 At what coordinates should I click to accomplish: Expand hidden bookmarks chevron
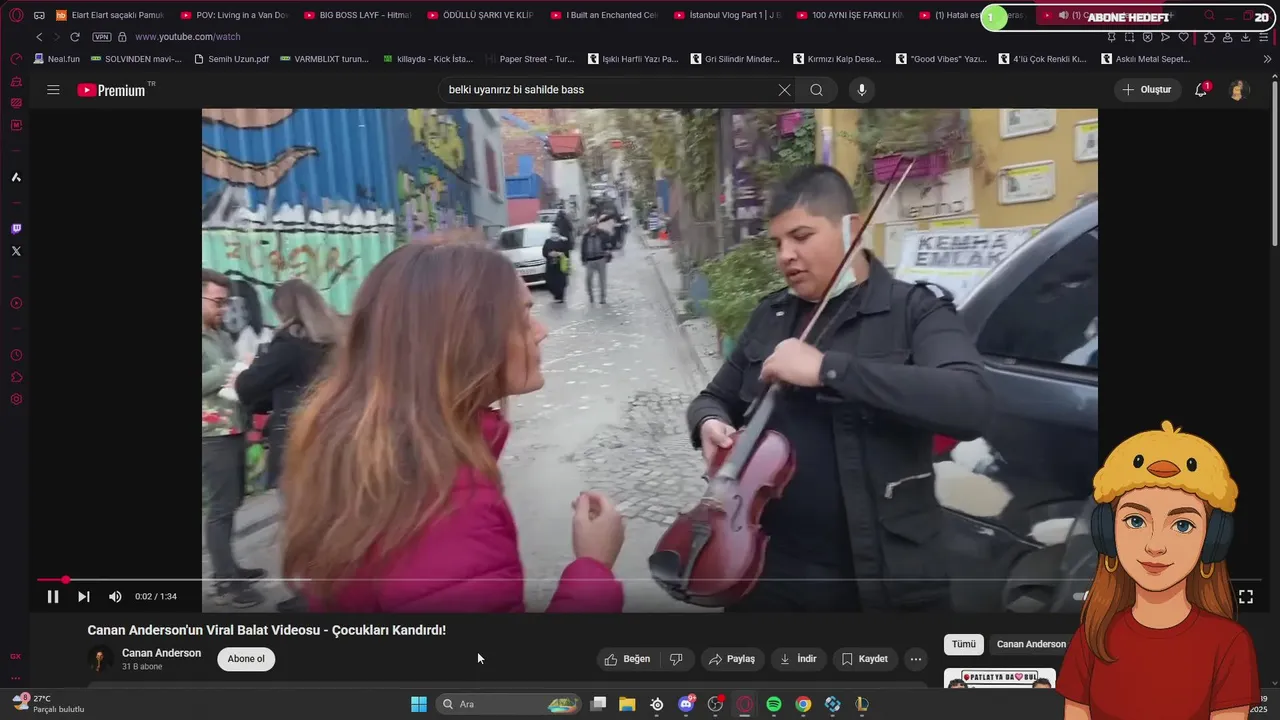coord(1268,59)
